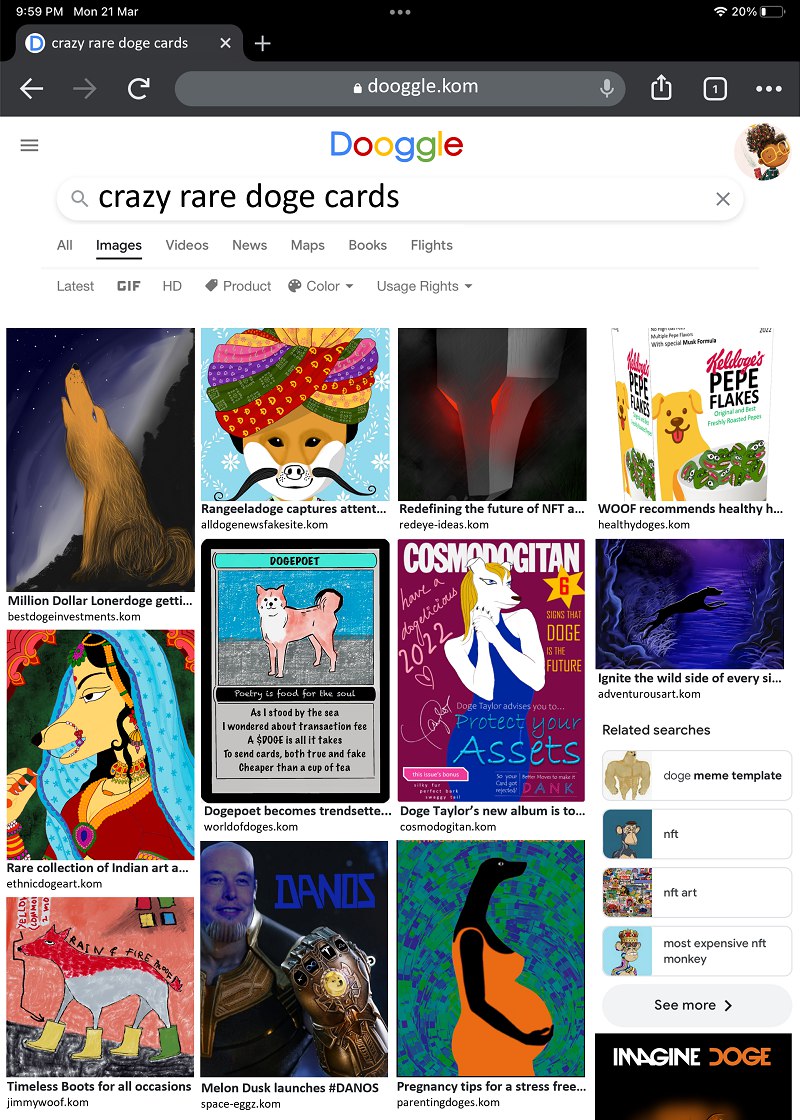800x1120 pixels.
Task: Toggle the GIF filter
Action: [x=129, y=286]
